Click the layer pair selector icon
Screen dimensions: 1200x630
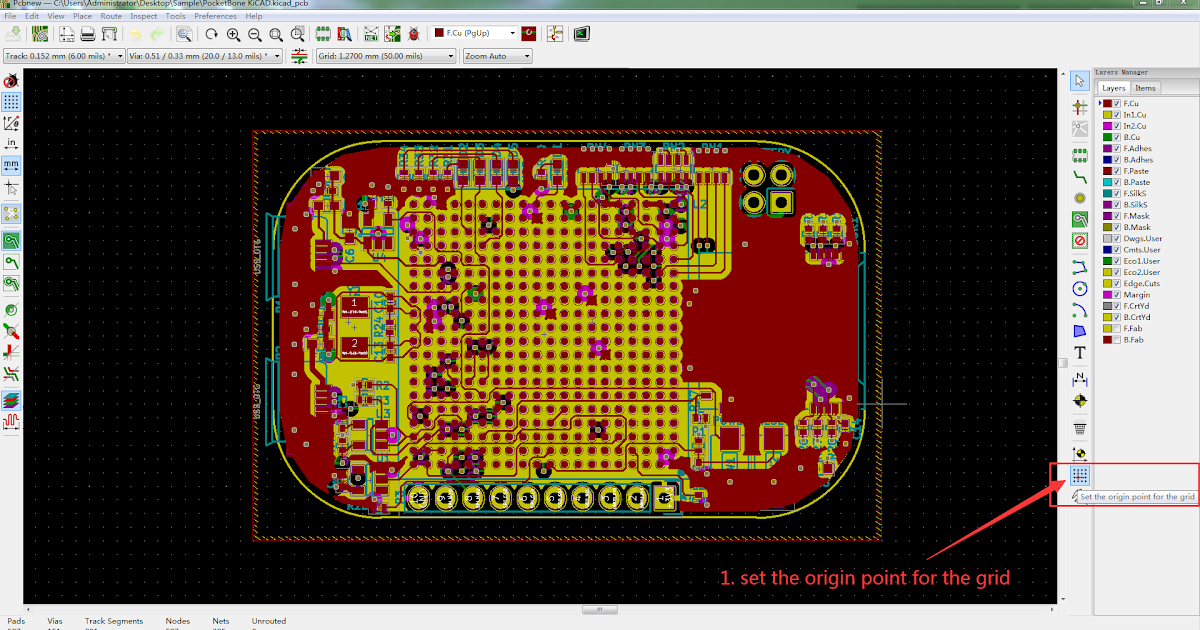point(529,34)
